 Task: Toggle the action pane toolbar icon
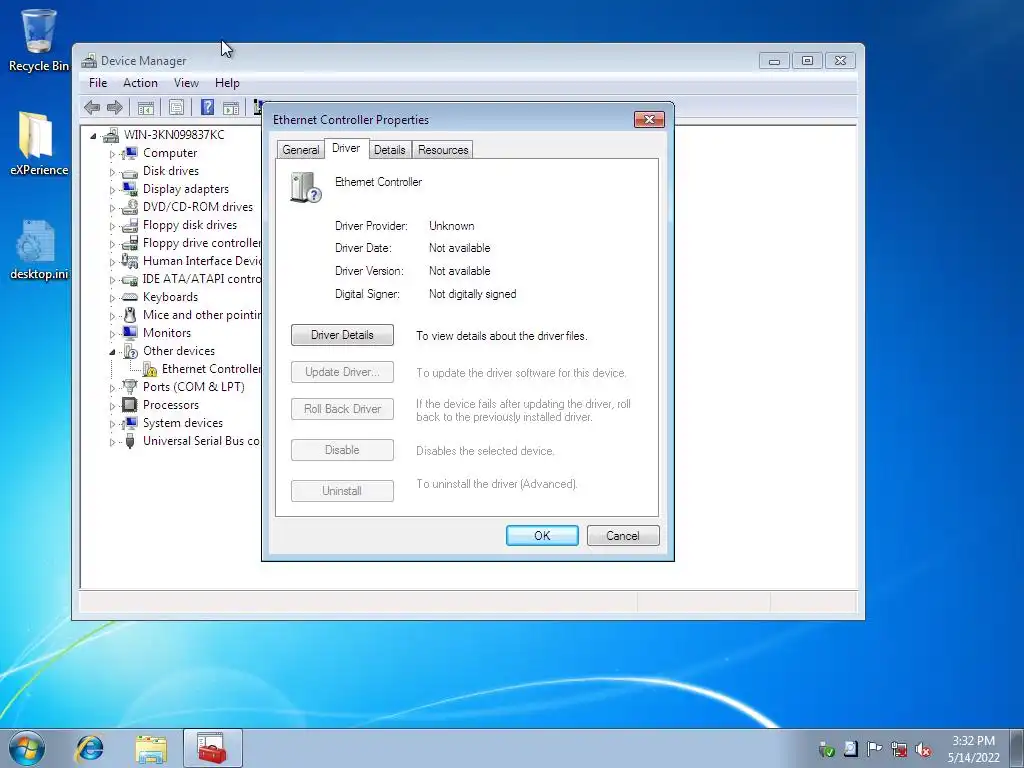click(x=231, y=107)
